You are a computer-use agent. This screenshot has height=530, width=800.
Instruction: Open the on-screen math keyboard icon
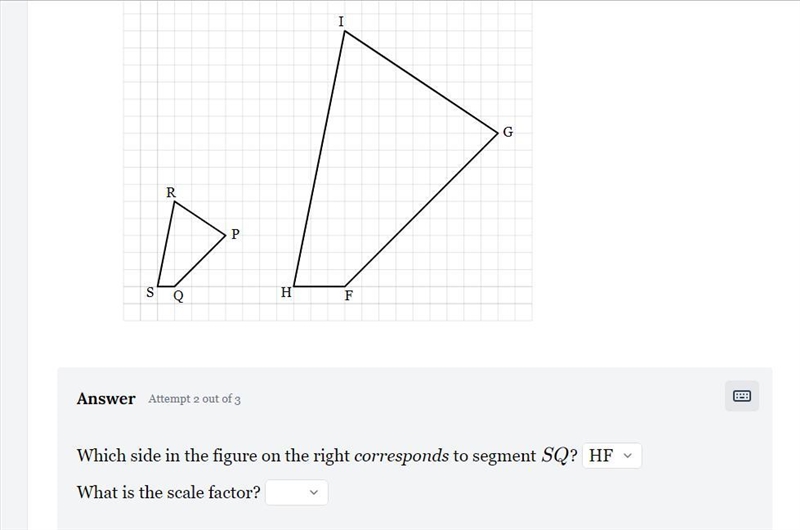[741, 396]
